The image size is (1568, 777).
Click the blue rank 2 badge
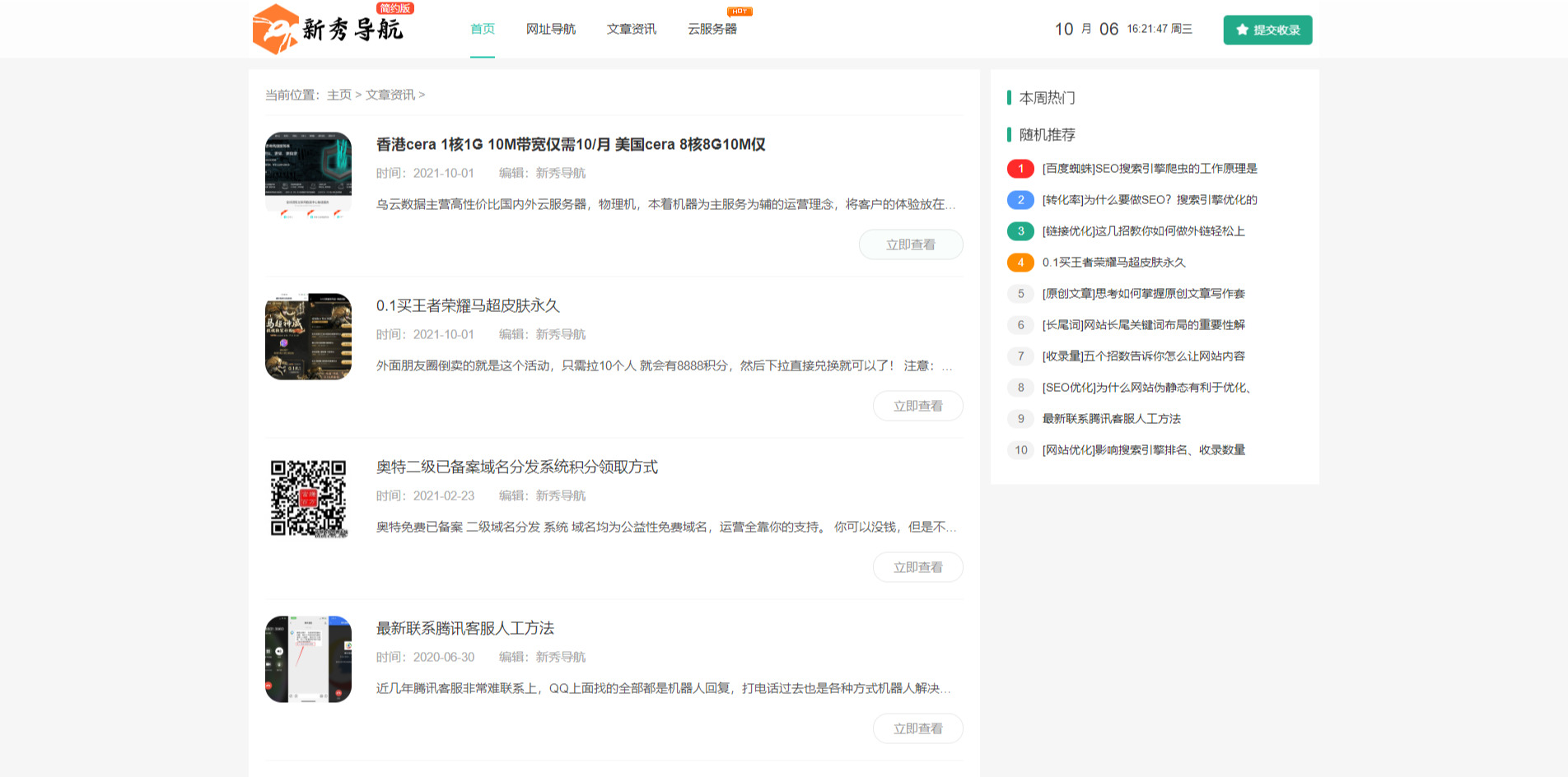tap(1020, 200)
